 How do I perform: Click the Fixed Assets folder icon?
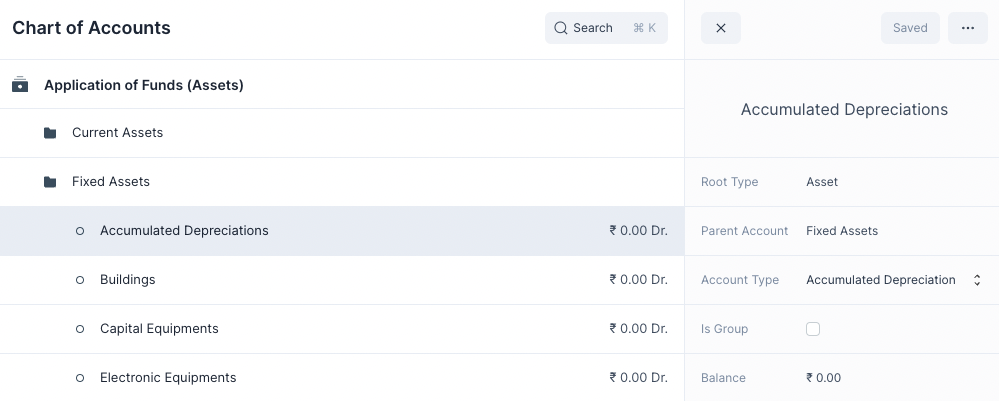50,182
